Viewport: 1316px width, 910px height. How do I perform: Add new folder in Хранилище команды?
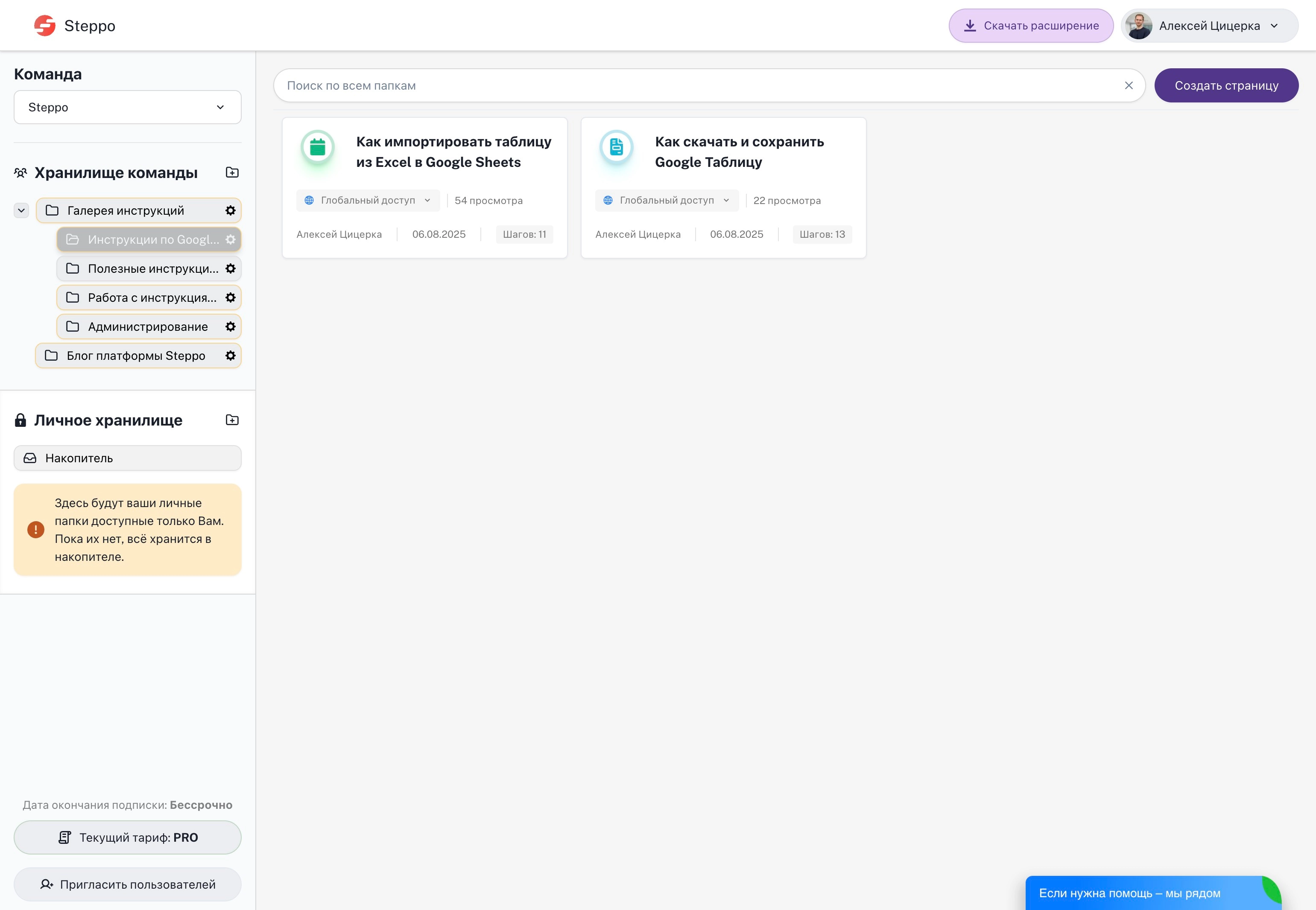click(x=231, y=172)
